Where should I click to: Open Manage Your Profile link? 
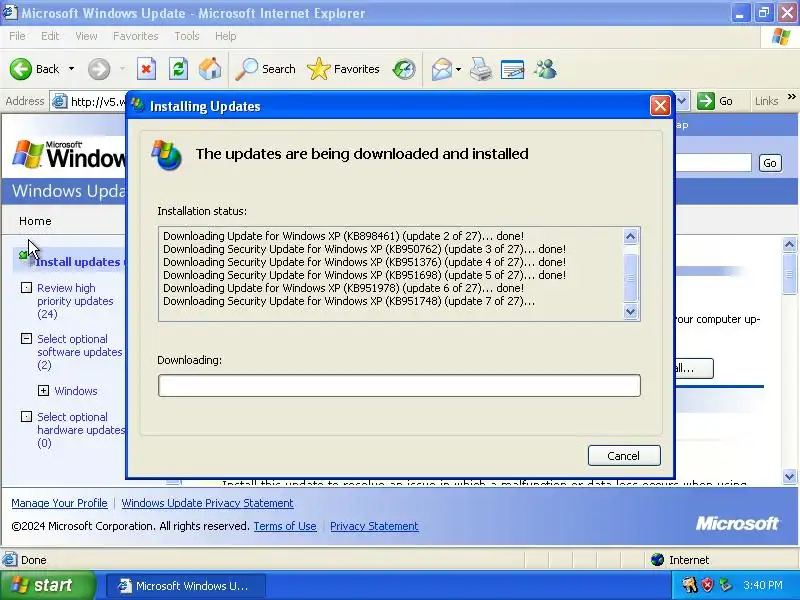point(59,503)
